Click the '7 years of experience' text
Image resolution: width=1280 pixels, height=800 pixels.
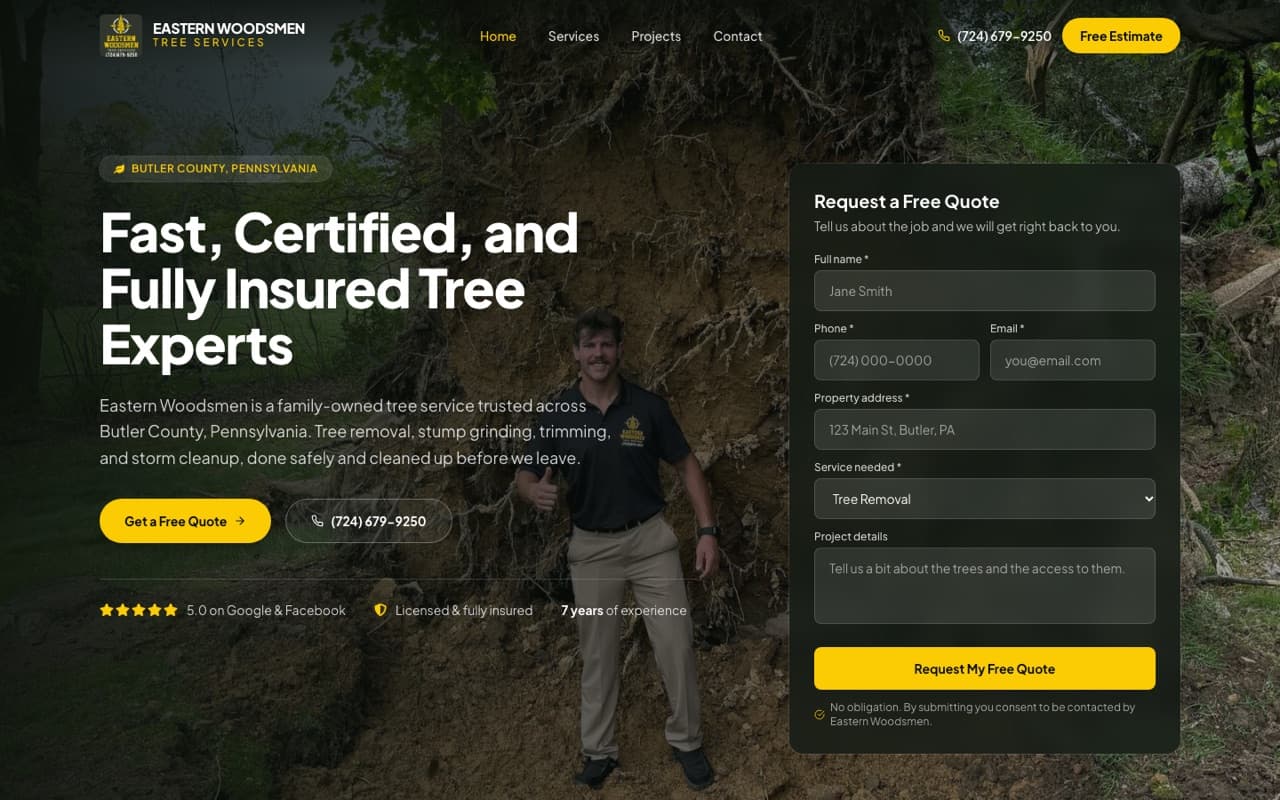(624, 610)
